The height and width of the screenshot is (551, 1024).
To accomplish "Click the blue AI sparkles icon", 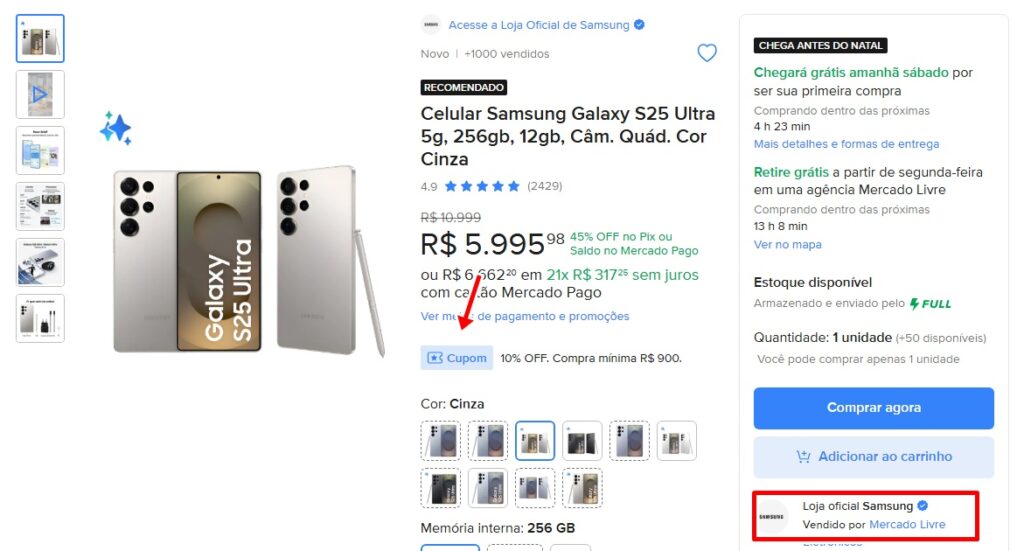I will click(x=116, y=128).
